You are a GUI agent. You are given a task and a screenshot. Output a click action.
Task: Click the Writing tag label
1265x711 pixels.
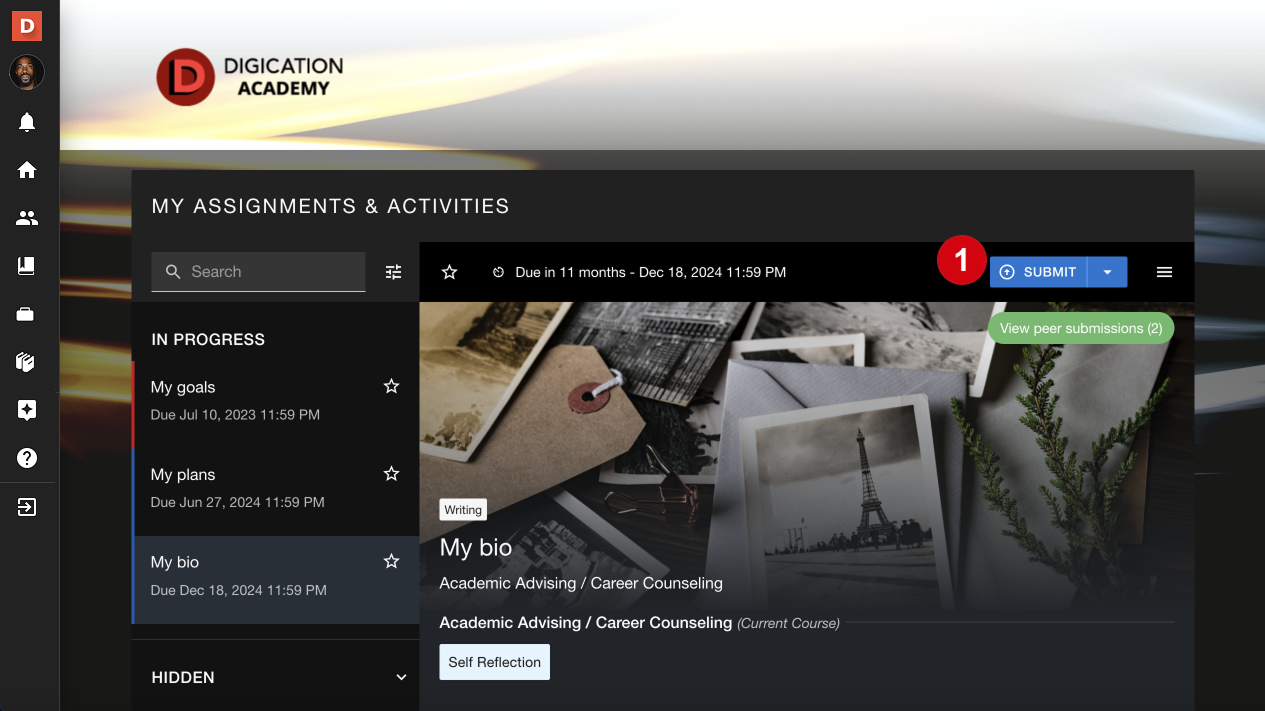point(463,510)
